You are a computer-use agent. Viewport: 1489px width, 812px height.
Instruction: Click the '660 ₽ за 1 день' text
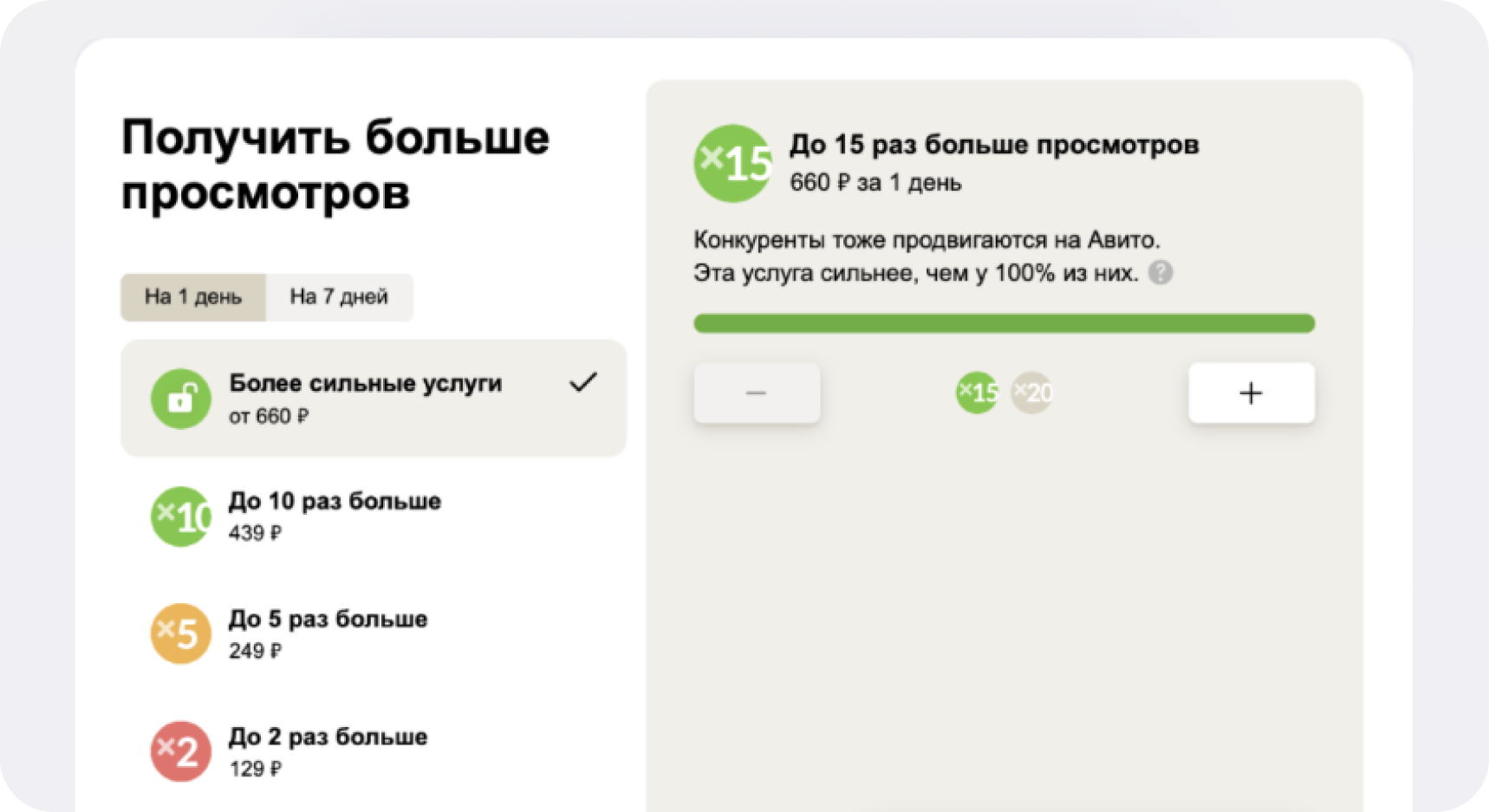pyautogui.click(x=875, y=183)
